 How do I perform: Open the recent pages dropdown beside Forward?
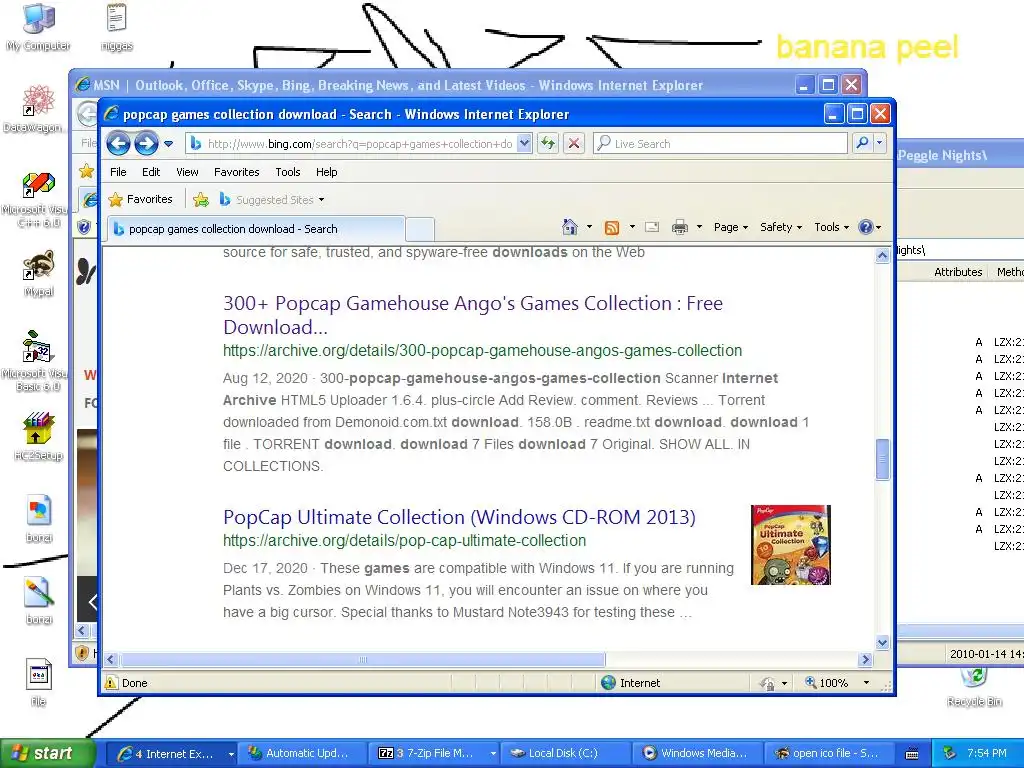click(x=168, y=144)
